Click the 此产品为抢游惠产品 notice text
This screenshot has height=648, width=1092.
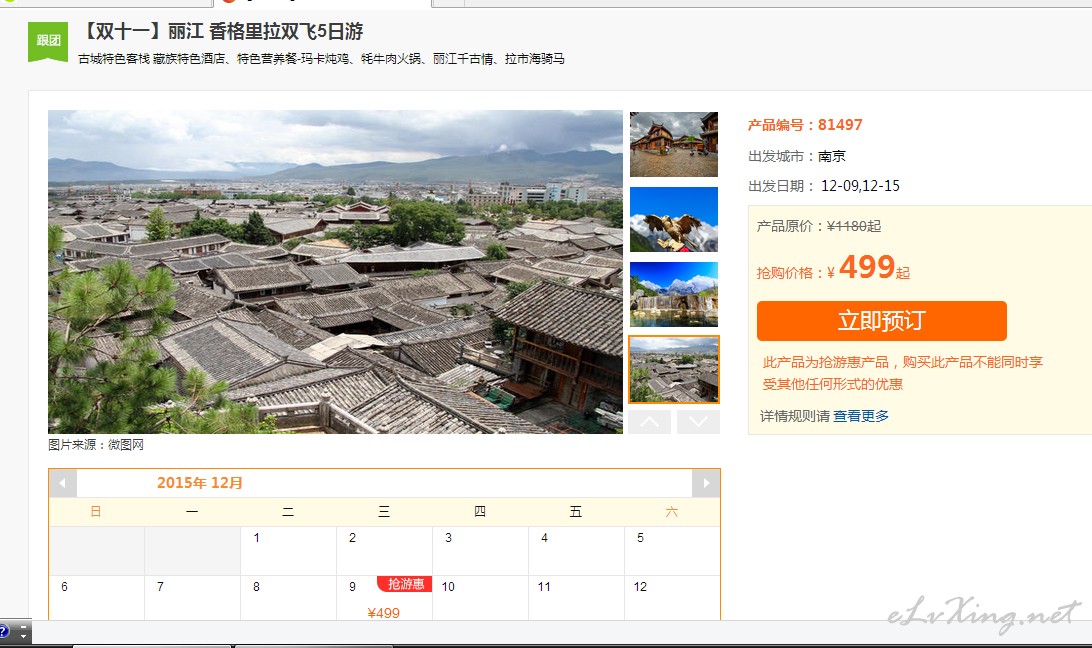[x=903, y=373]
